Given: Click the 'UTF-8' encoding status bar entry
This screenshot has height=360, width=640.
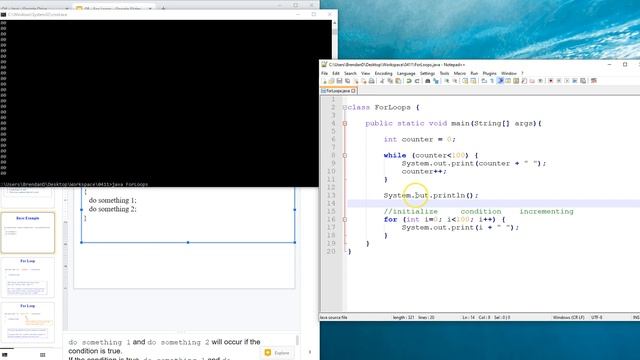Looking at the screenshot, I should click(596, 317).
